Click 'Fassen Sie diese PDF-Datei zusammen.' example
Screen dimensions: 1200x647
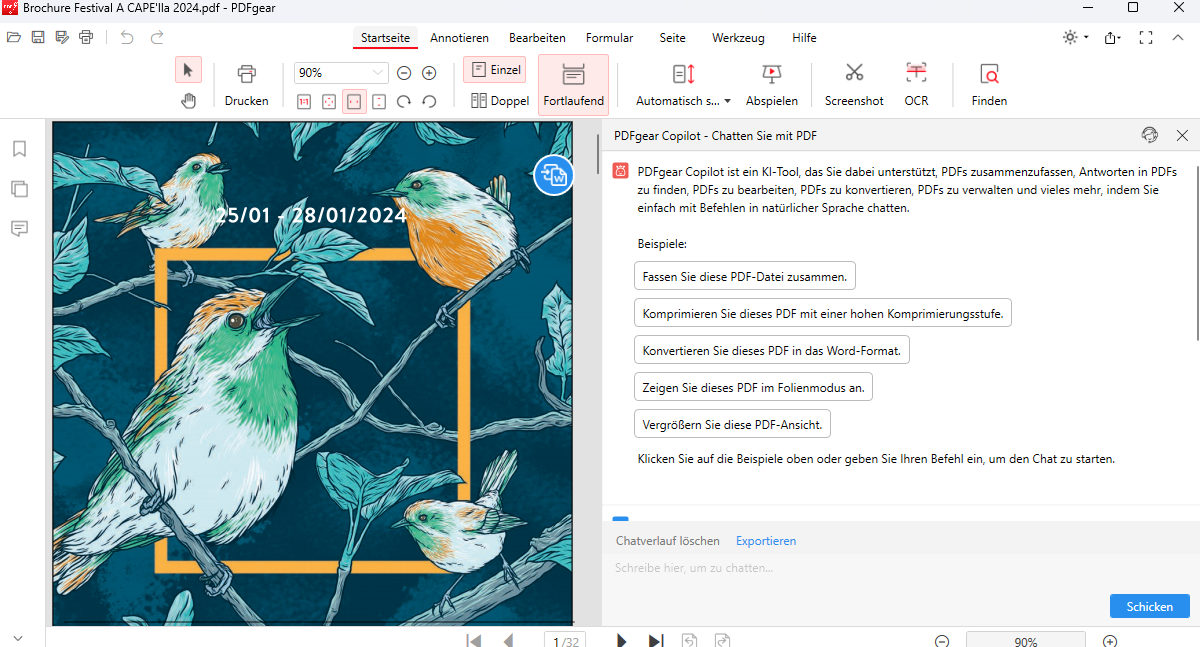tap(745, 276)
